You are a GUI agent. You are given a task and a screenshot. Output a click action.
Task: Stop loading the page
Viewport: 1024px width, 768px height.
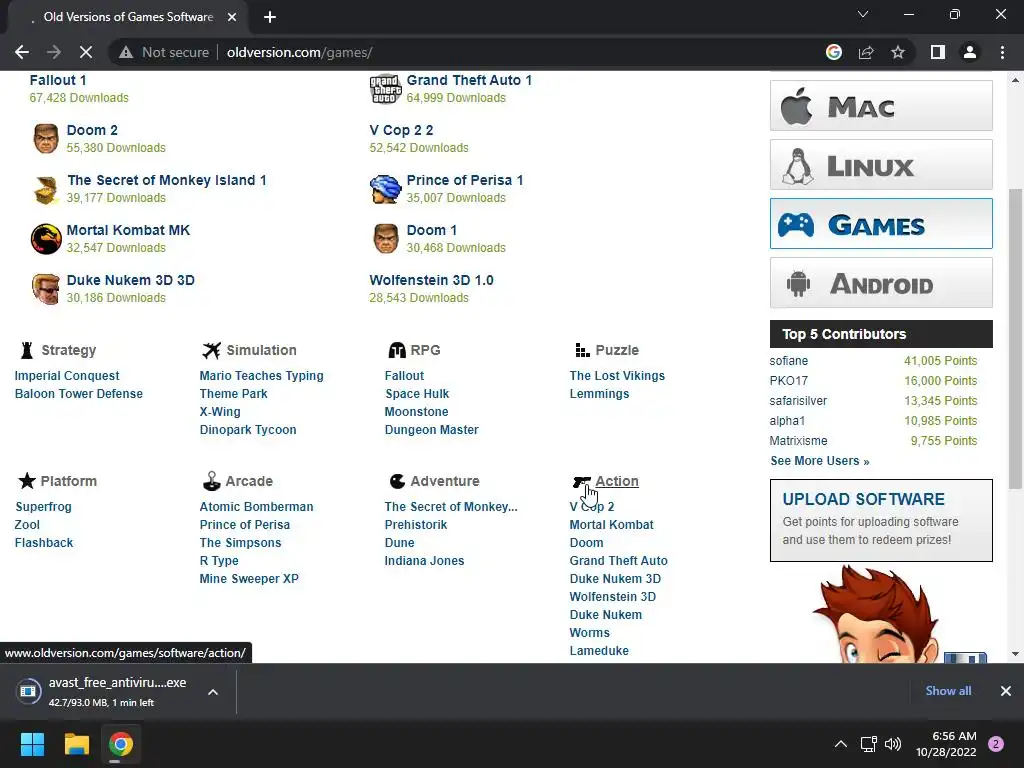click(86, 52)
